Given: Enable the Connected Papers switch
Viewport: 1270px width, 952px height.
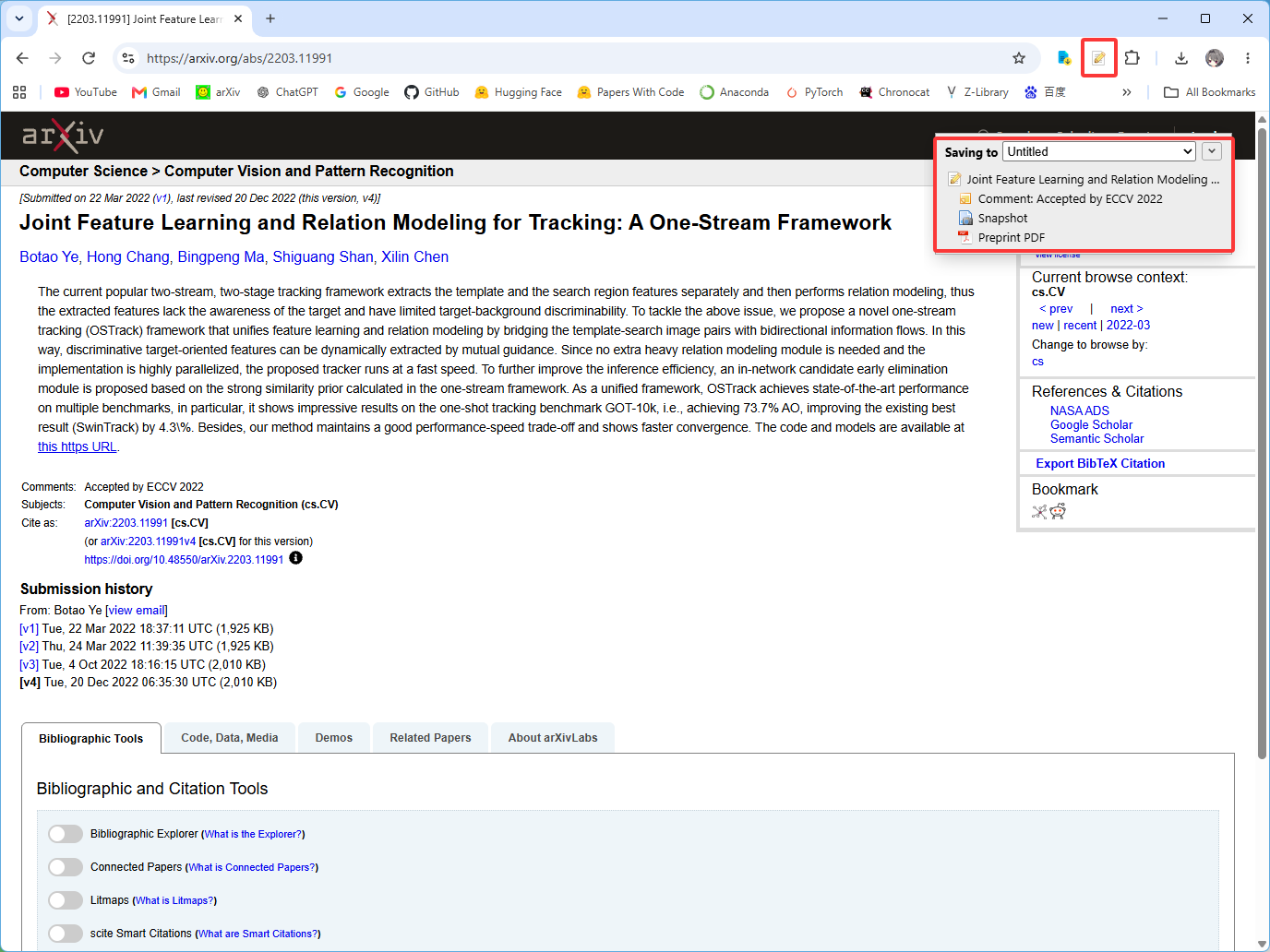Looking at the screenshot, I should [x=66, y=867].
